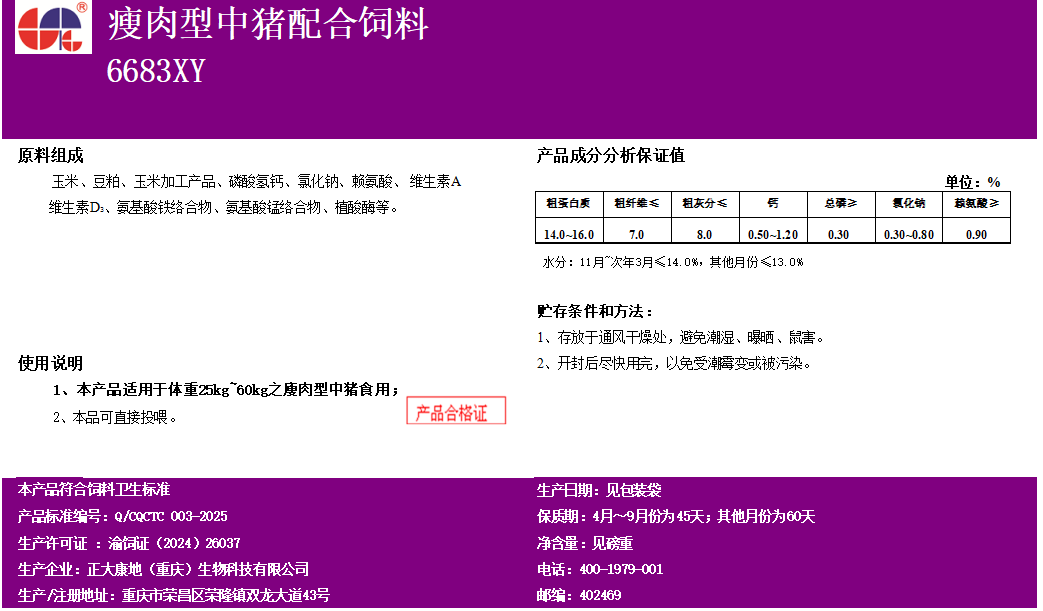Select the postal code 402469
Viewport: 1043px width, 611px height.
pos(599,595)
